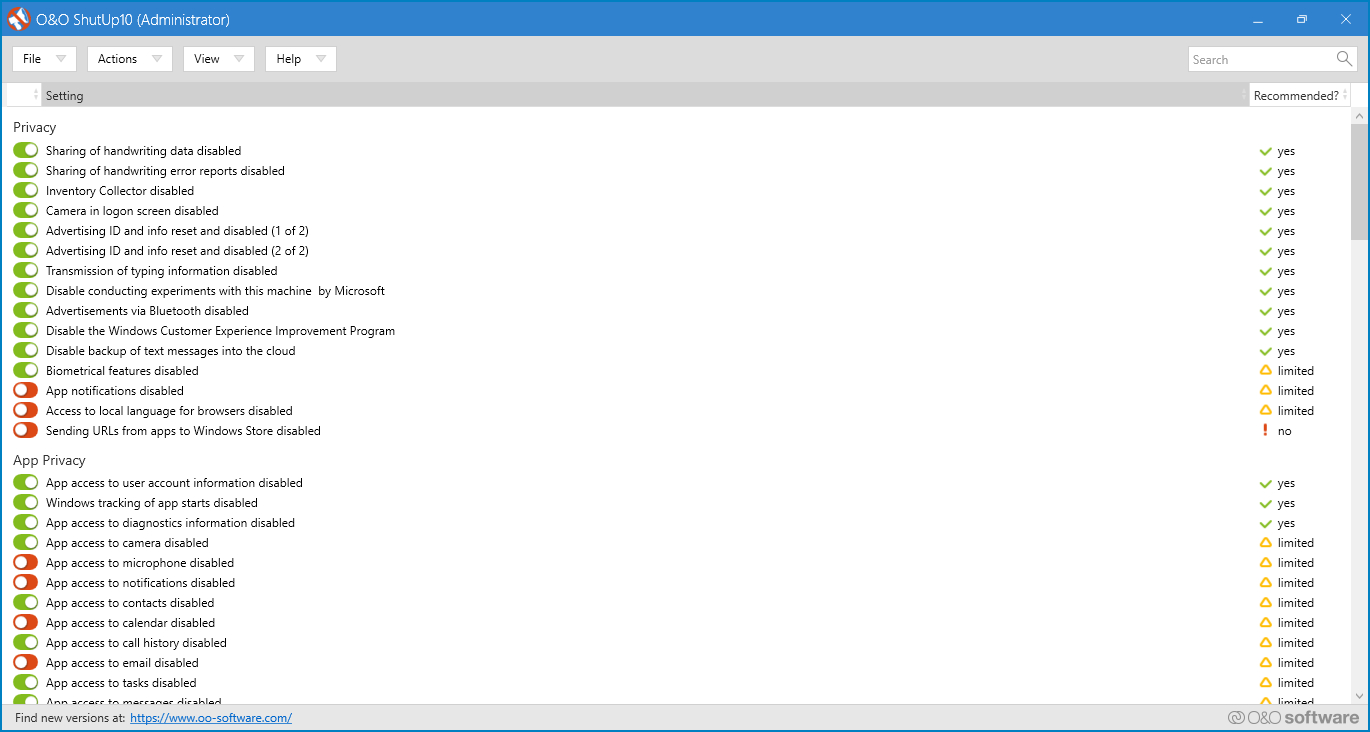Screen dimensions: 1370x732
Task: Toggle Disable the Windows Customer Experience Improvement Program
Action: (x=26, y=331)
